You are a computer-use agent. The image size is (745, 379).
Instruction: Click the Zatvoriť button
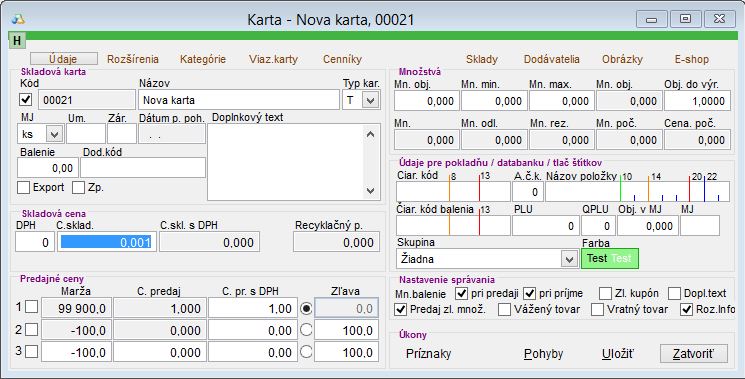pyautogui.click(x=694, y=354)
